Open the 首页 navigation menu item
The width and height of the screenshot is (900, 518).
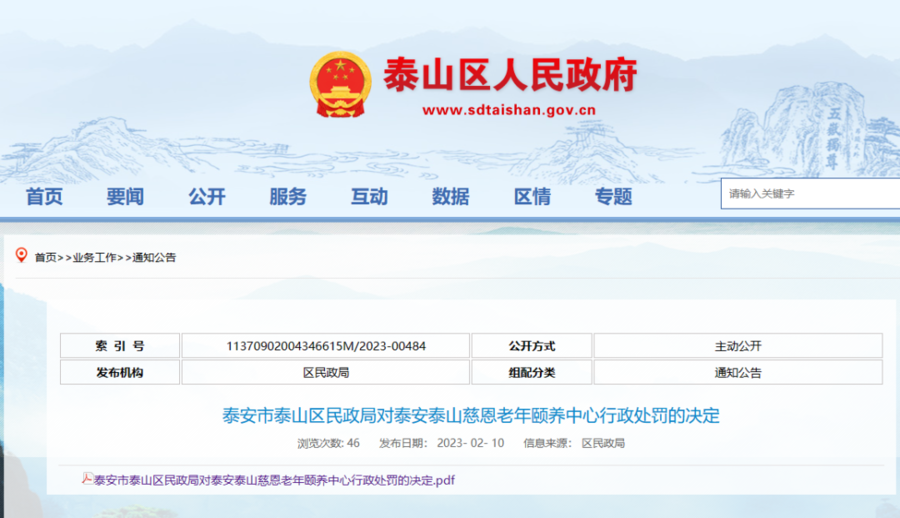click(44, 197)
